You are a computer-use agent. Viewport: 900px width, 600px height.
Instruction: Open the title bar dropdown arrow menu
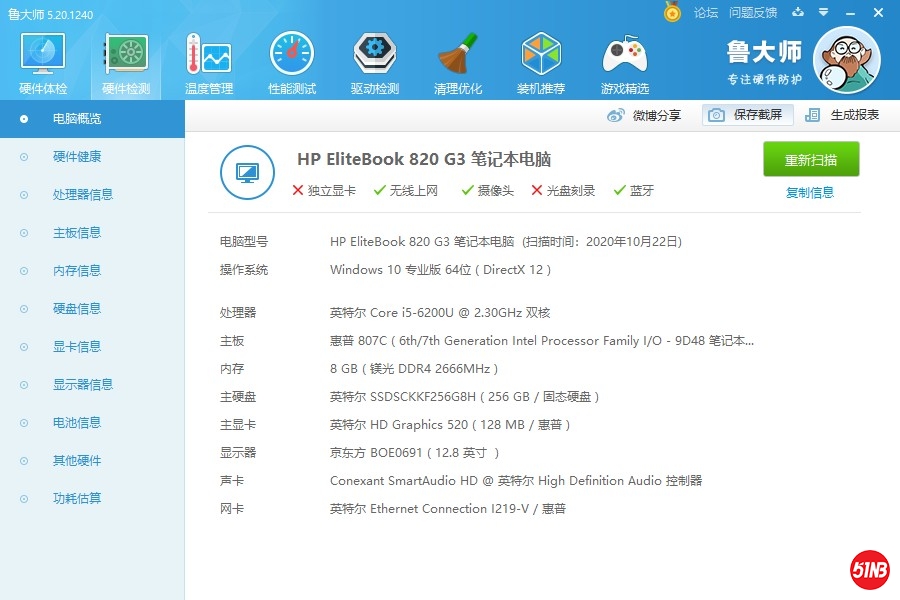[822, 13]
